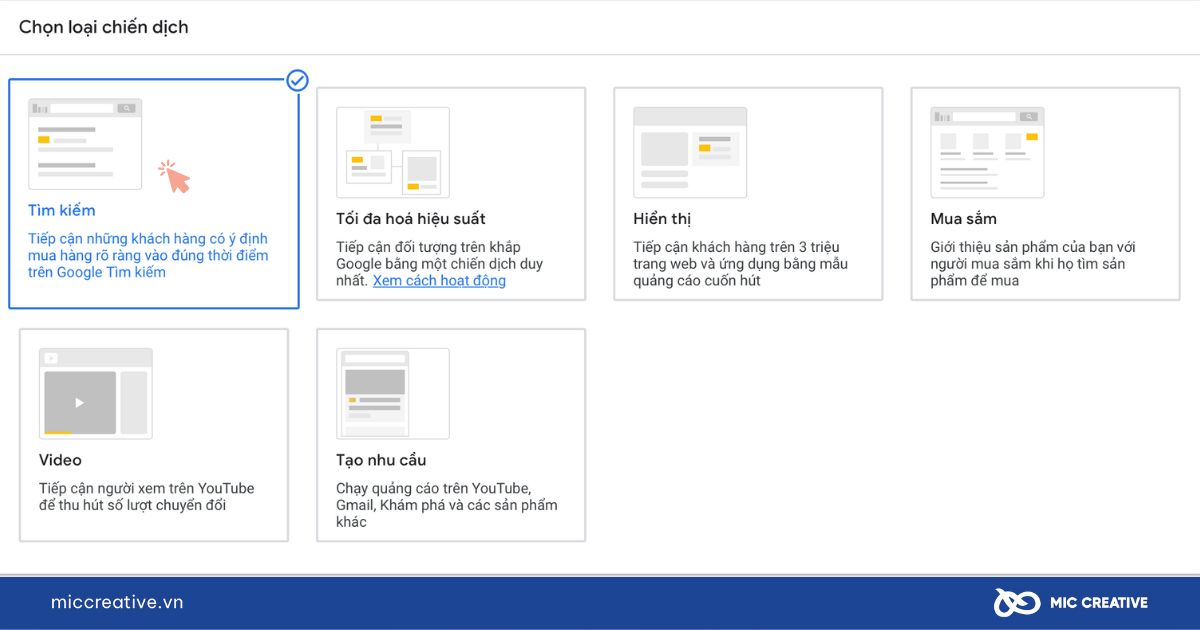The width and height of the screenshot is (1200, 630).
Task: Click the Mua sắm campaign illustration
Action: point(987,152)
